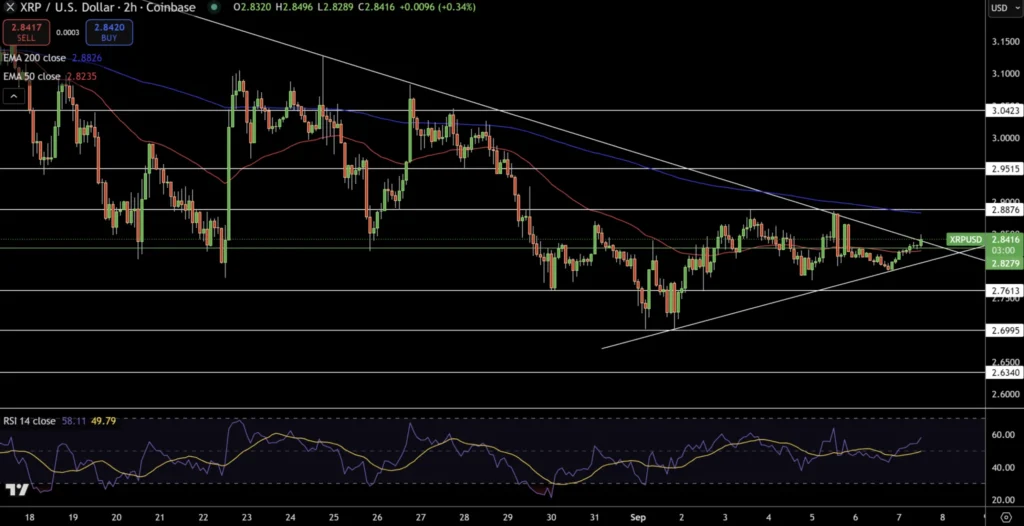Click the 3.0423 horizontal line price label
The image size is (1024, 526).
[x=1003, y=112]
